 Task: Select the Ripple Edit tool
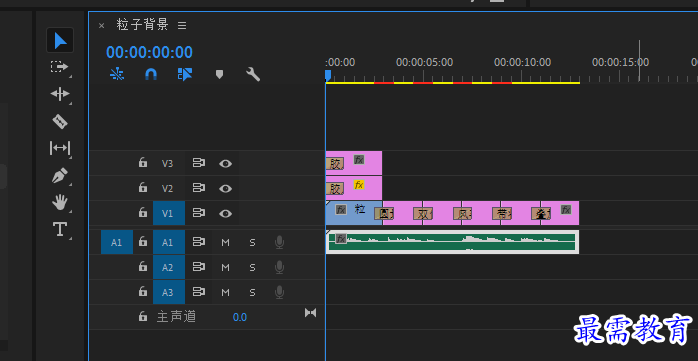[60, 94]
